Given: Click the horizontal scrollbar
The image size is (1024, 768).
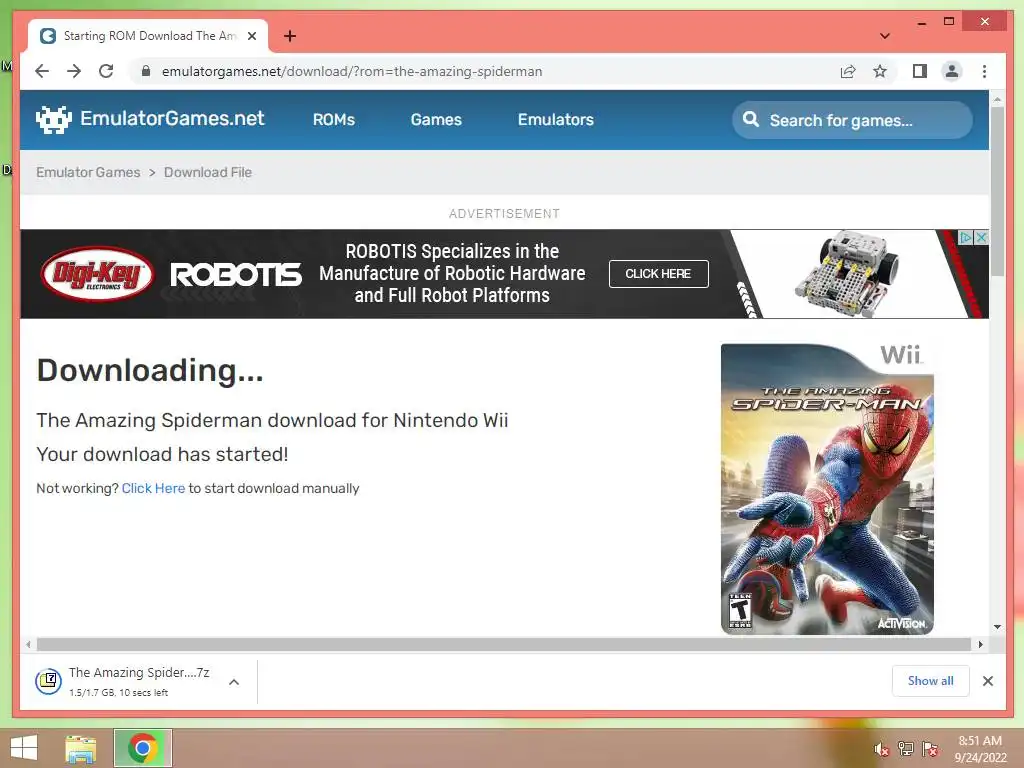Looking at the screenshot, I should click(504, 645).
